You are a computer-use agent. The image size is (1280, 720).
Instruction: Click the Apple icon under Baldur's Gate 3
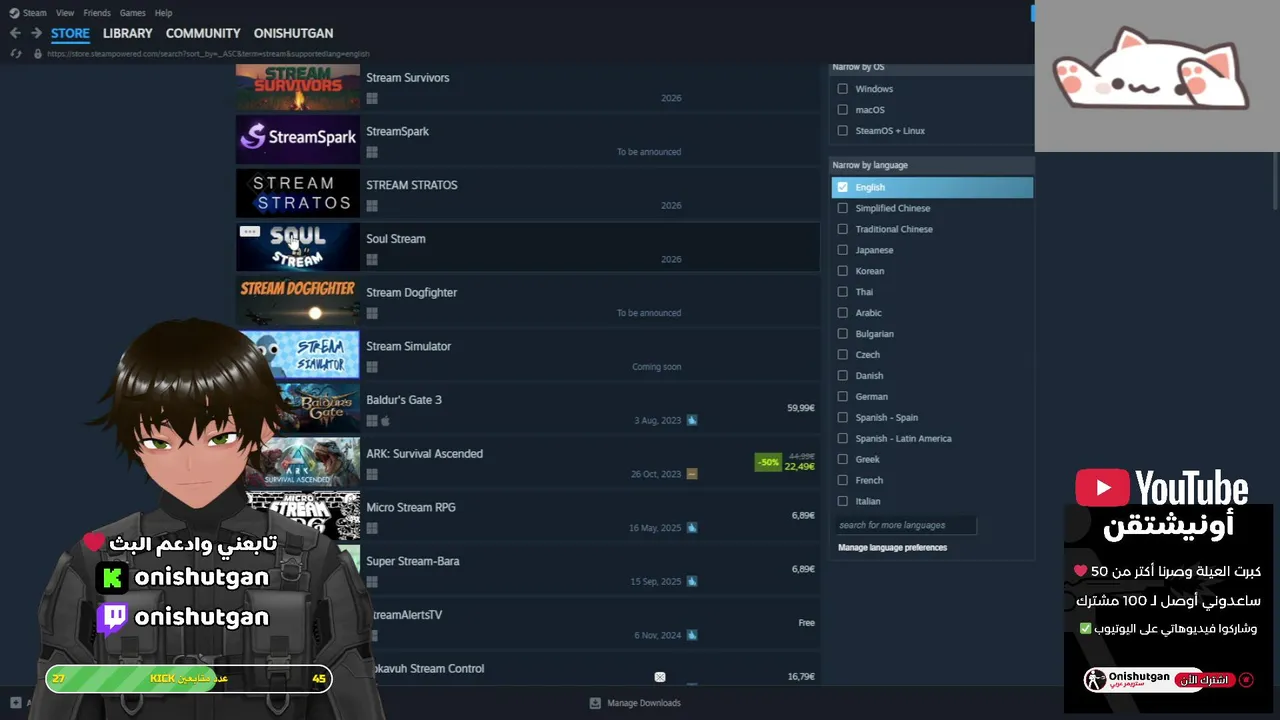click(385, 420)
